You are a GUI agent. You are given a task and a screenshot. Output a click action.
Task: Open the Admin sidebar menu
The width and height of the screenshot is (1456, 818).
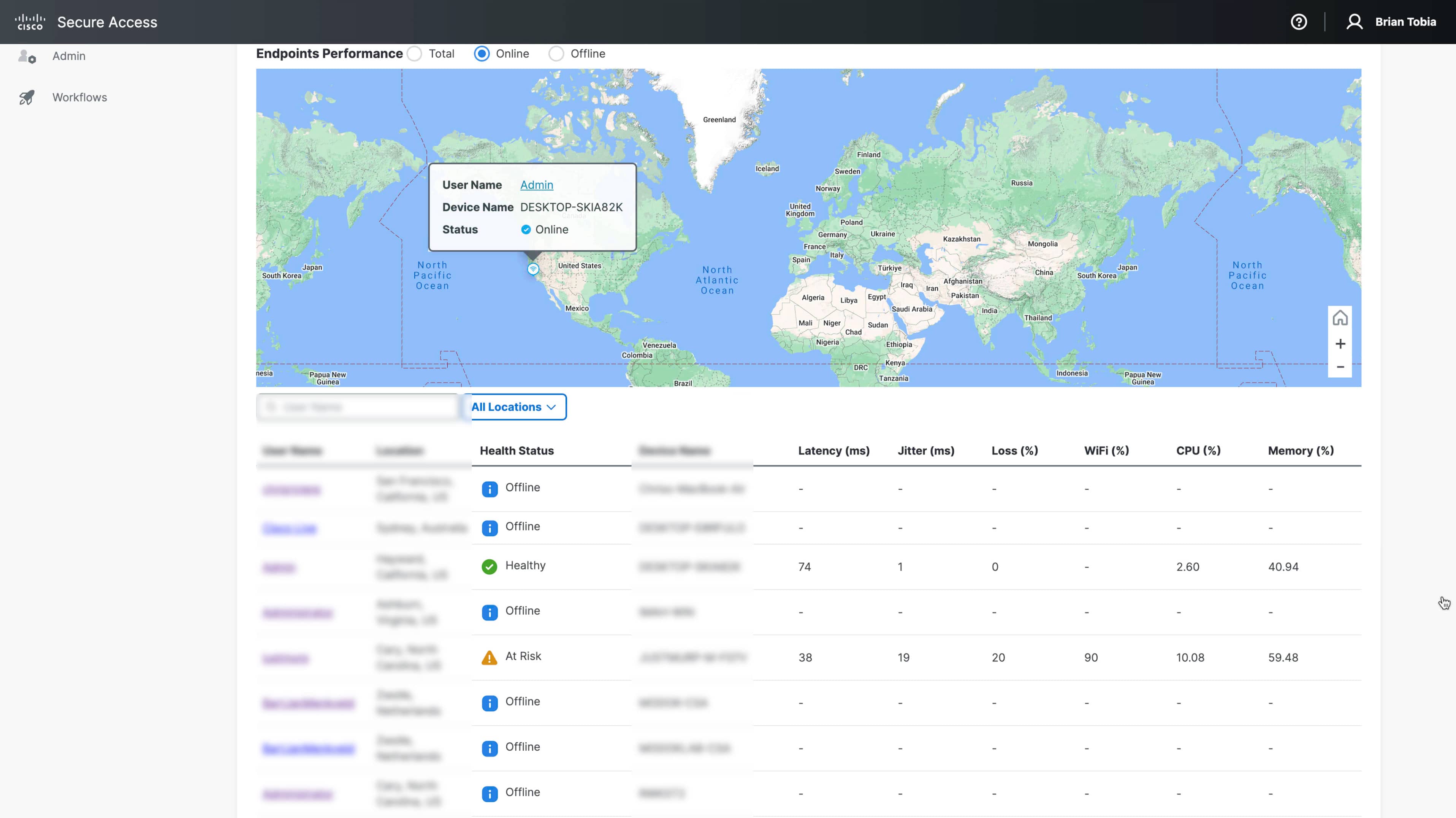(68, 56)
